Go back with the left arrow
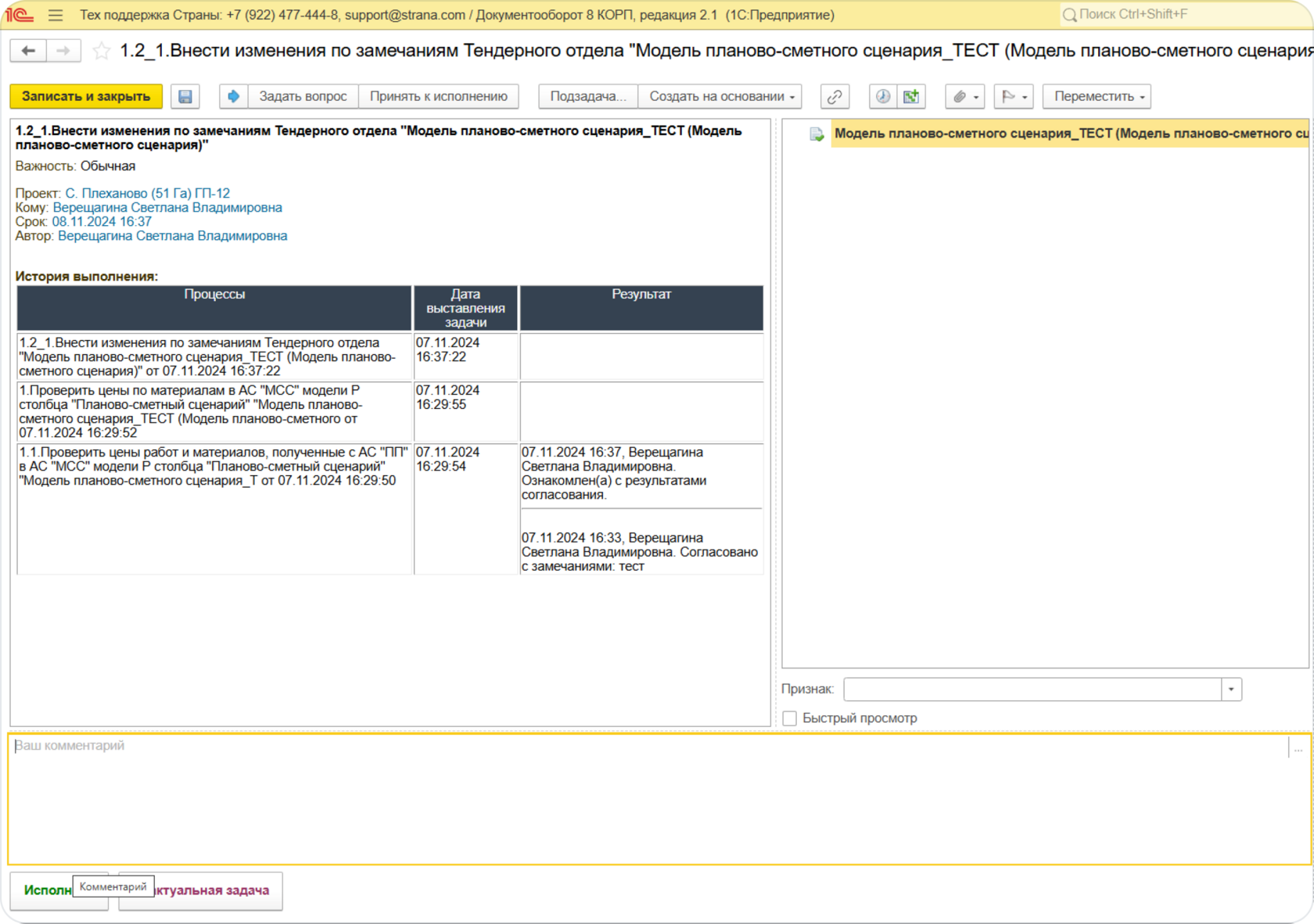Viewport: 1314px width, 924px height. click(28, 51)
